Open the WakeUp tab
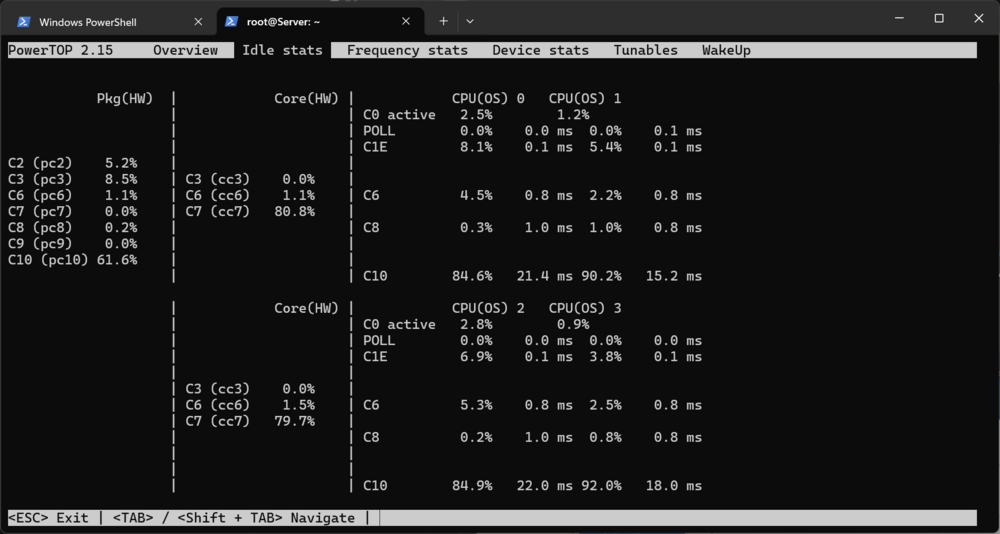 pos(726,50)
